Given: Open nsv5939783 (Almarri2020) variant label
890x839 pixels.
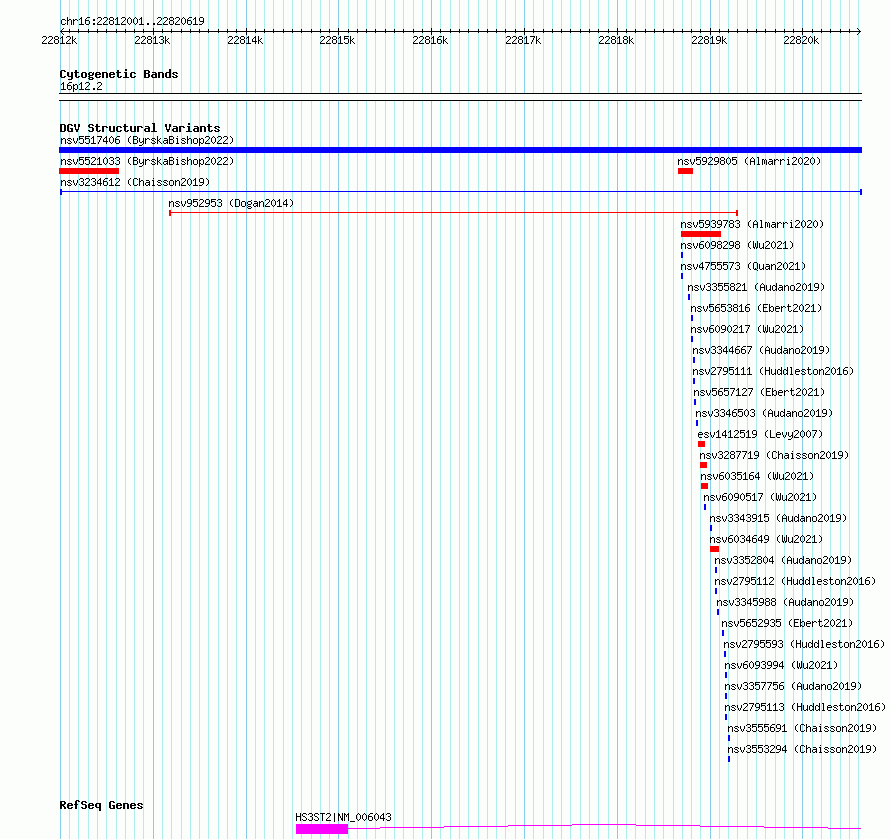Looking at the screenshot, I should [752, 224].
